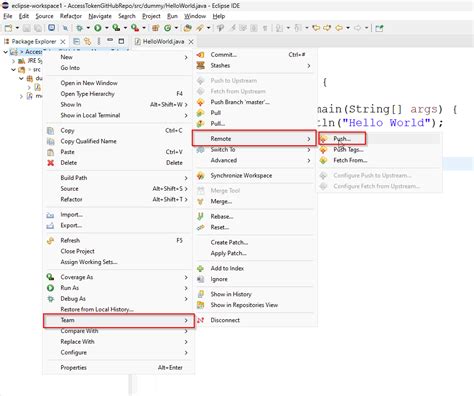Viewport: 474px width, 396px height.
Task: Click the Save All toolbar icon
Action: pos(38,28)
